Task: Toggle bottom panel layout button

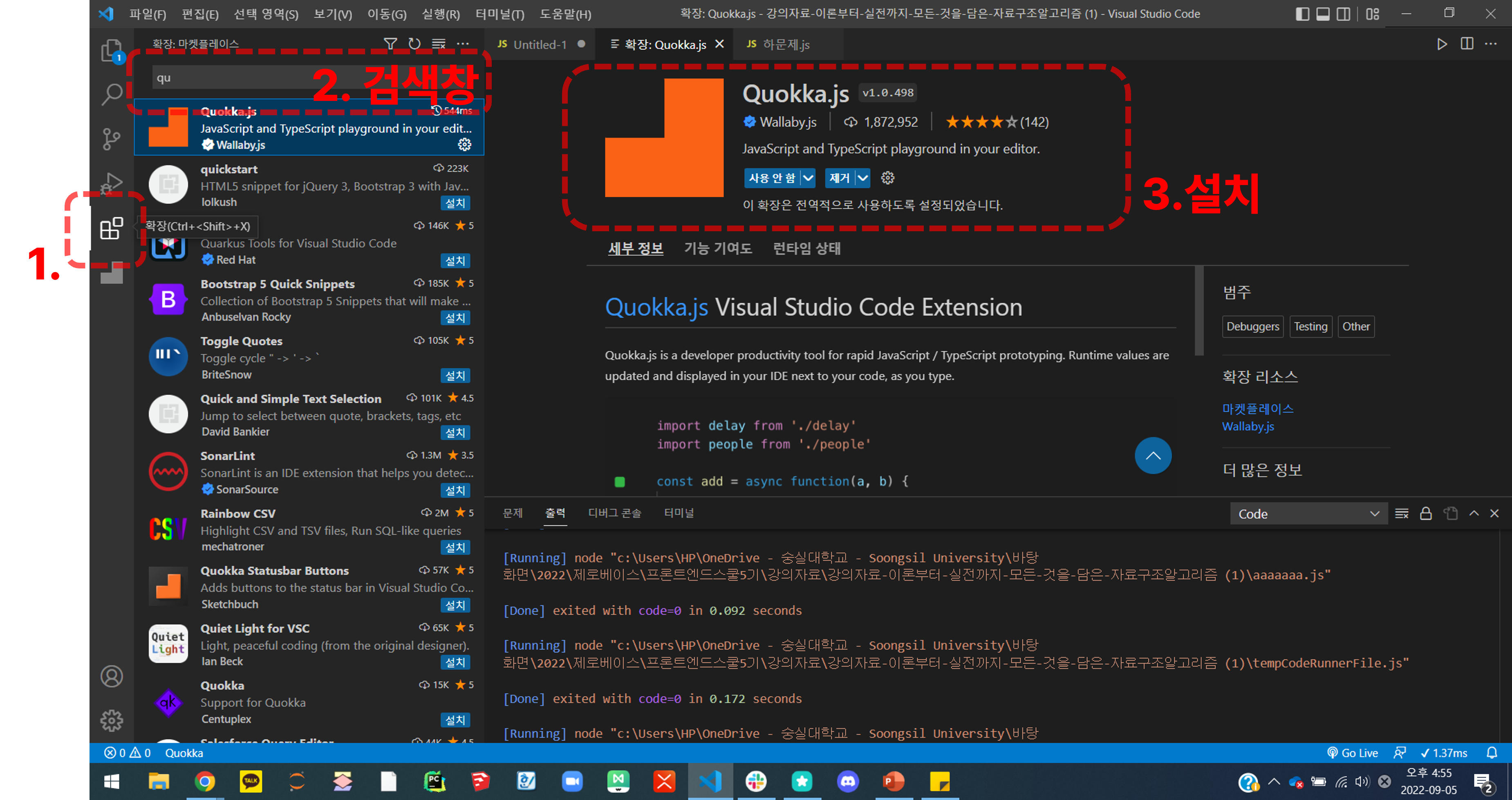Action: (x=1322, y=14)
